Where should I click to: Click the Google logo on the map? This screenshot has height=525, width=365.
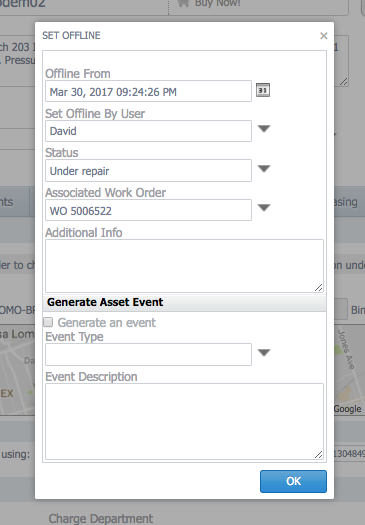[347, 409]
